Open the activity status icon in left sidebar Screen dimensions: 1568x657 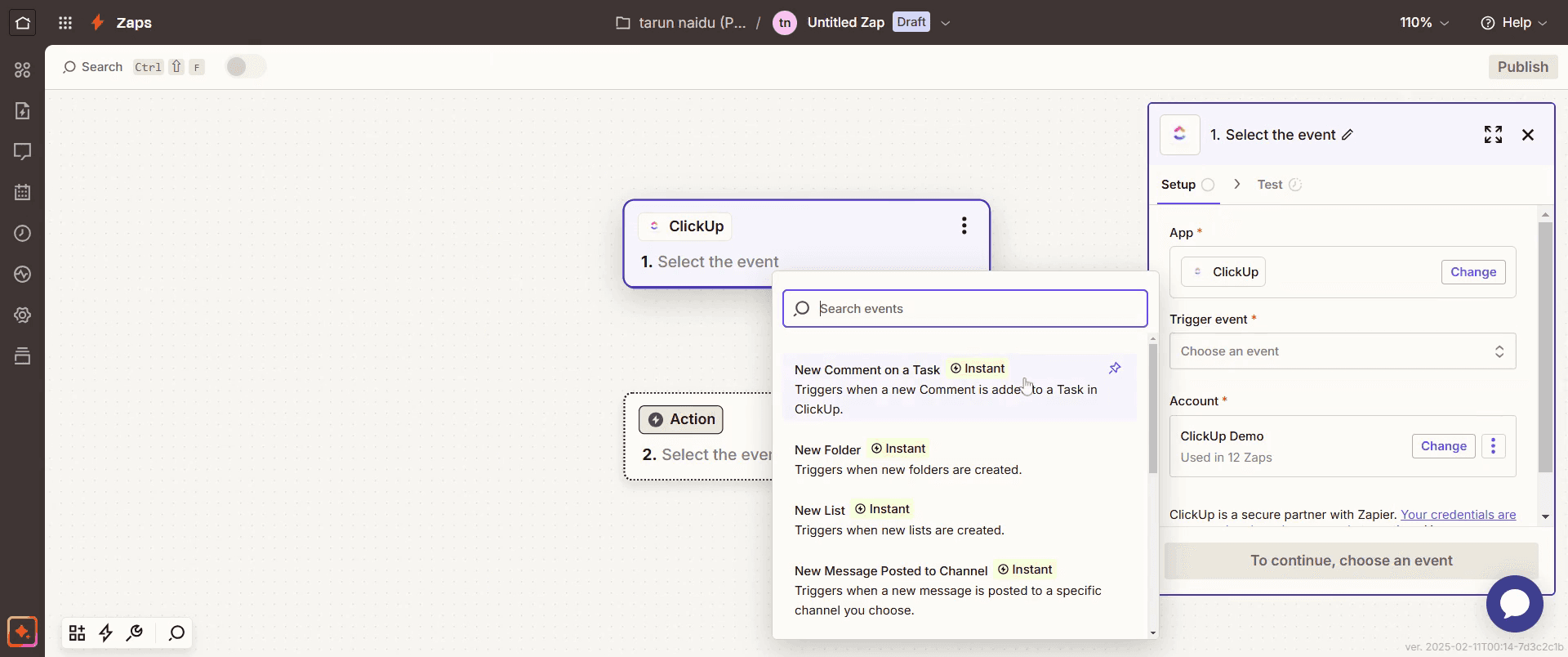point(23,275)
